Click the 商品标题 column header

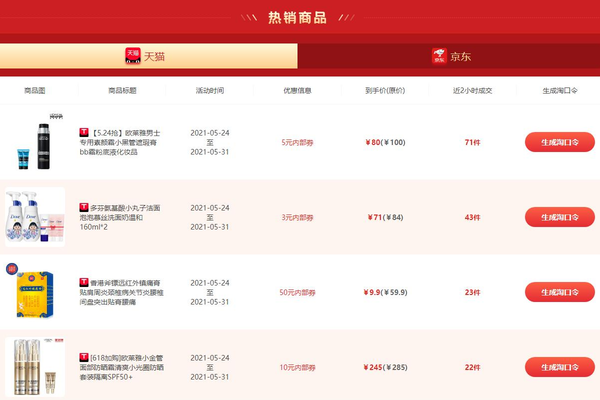pyautogui.click(x=122, y=90)
